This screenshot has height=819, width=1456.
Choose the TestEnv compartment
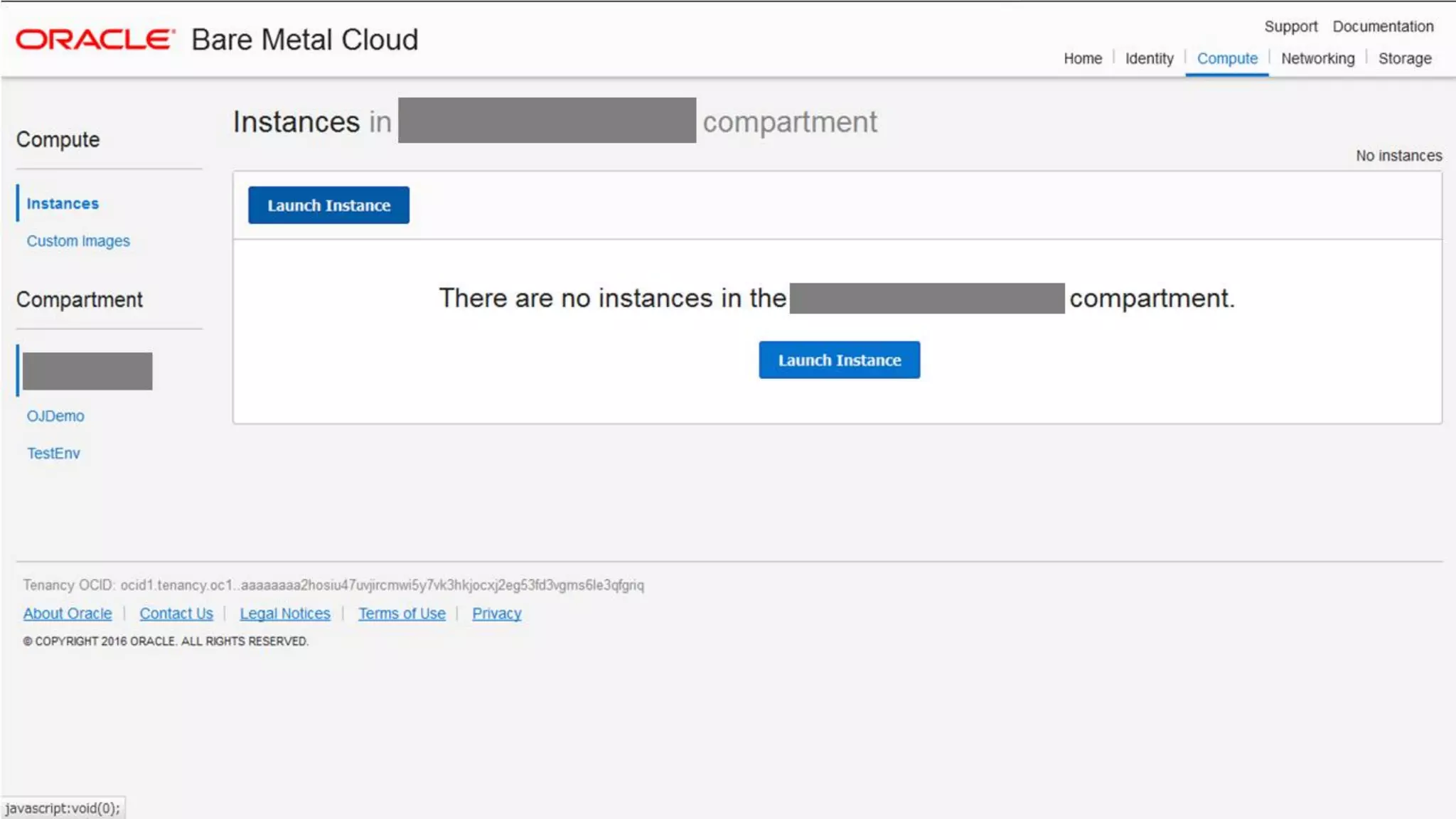tap(53, 453)
